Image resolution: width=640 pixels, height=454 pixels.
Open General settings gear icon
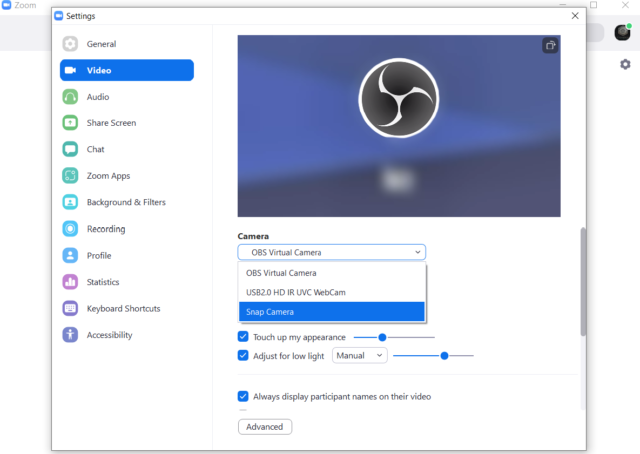(x=70, y=44)
